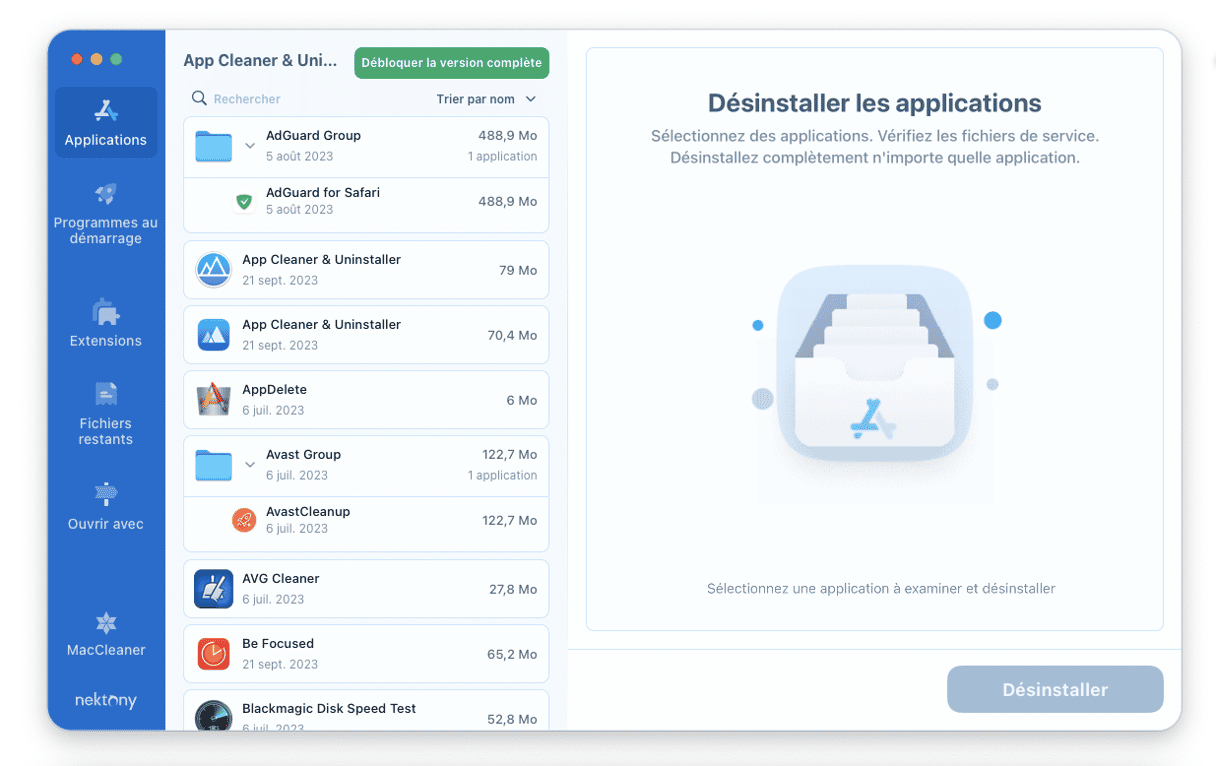Select the Avast Group folder icon
Image resolution: width=1216 pixels, height=766 pixels.
click(214, 465)
